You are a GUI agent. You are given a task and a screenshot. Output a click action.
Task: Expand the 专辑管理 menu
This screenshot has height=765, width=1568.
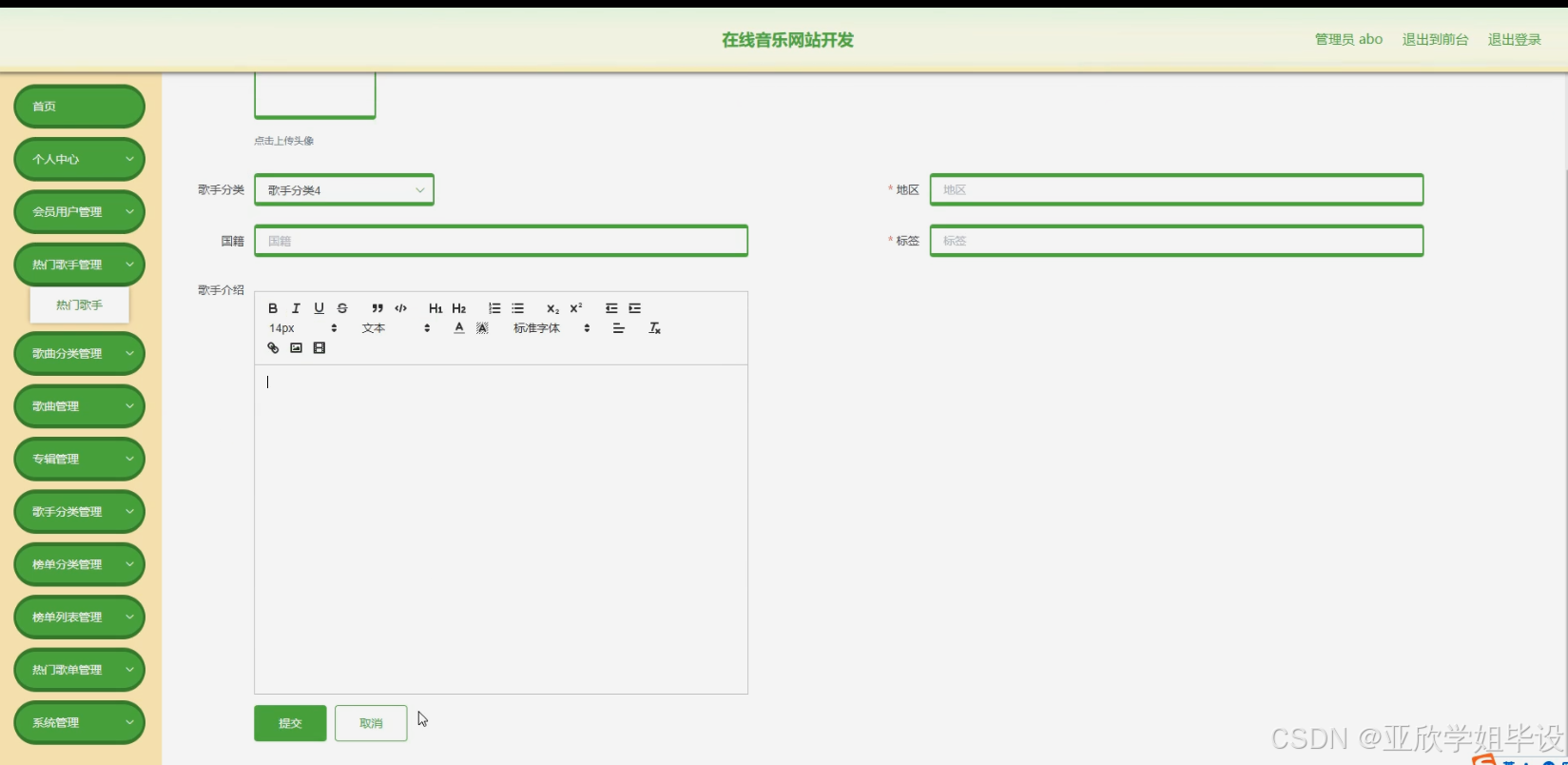[79, 459]
